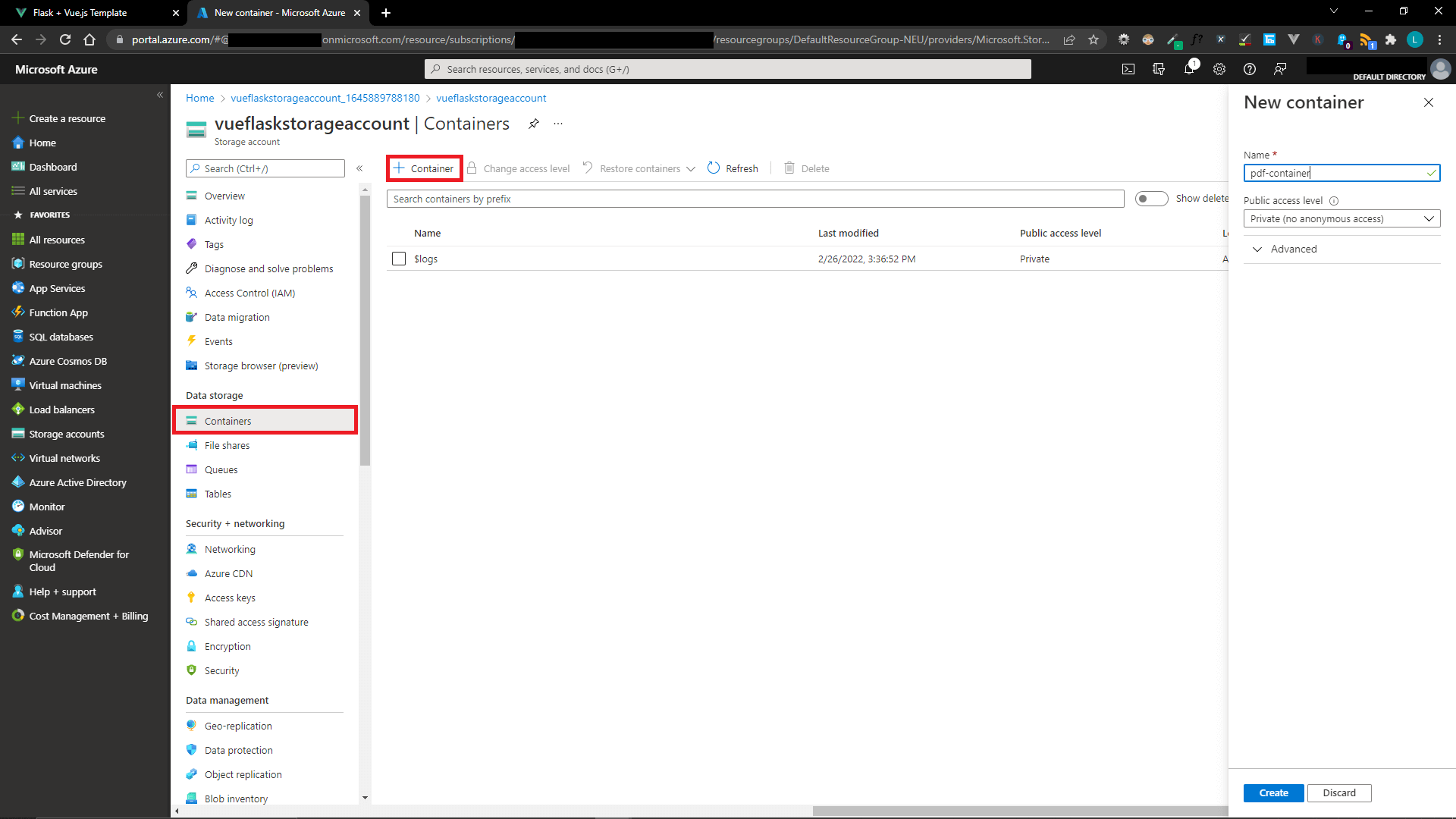Screen dimensions: 1456x819
Task: Select Queues under Data storage
Action: [x=221, y=469]
